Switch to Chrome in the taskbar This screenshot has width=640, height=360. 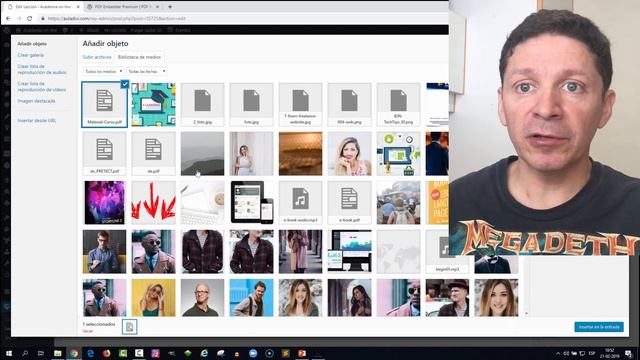(74, 353)
